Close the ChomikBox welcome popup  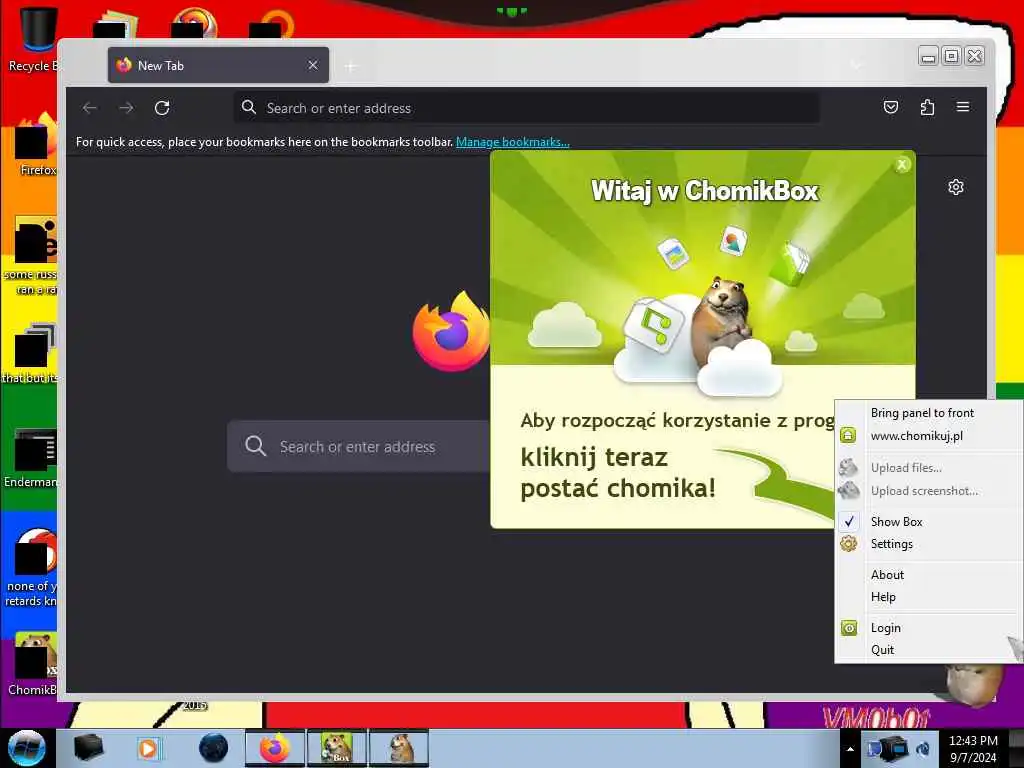coord(902,165)
